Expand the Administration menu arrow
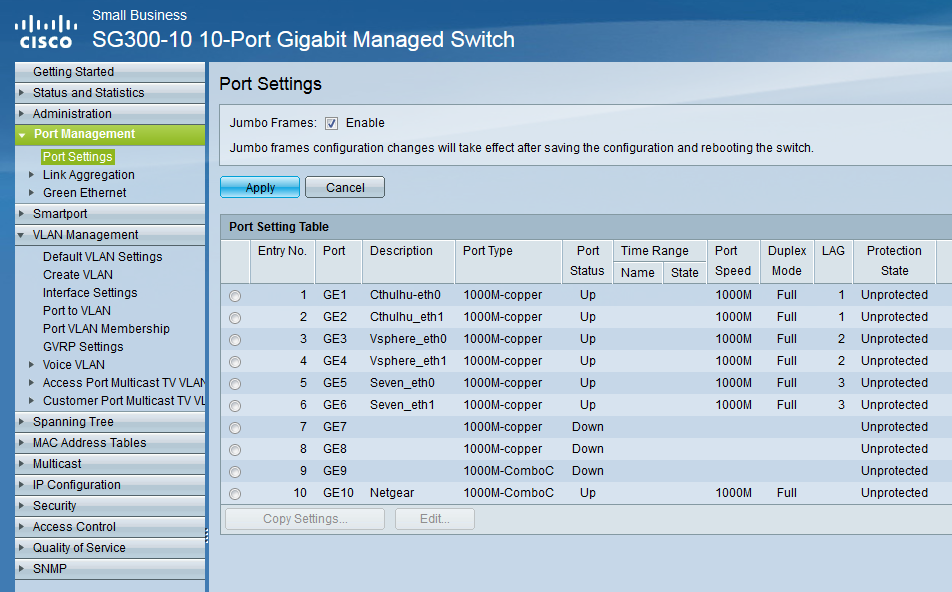This screenshot has width=952, height=592. [x=22, y=114]
